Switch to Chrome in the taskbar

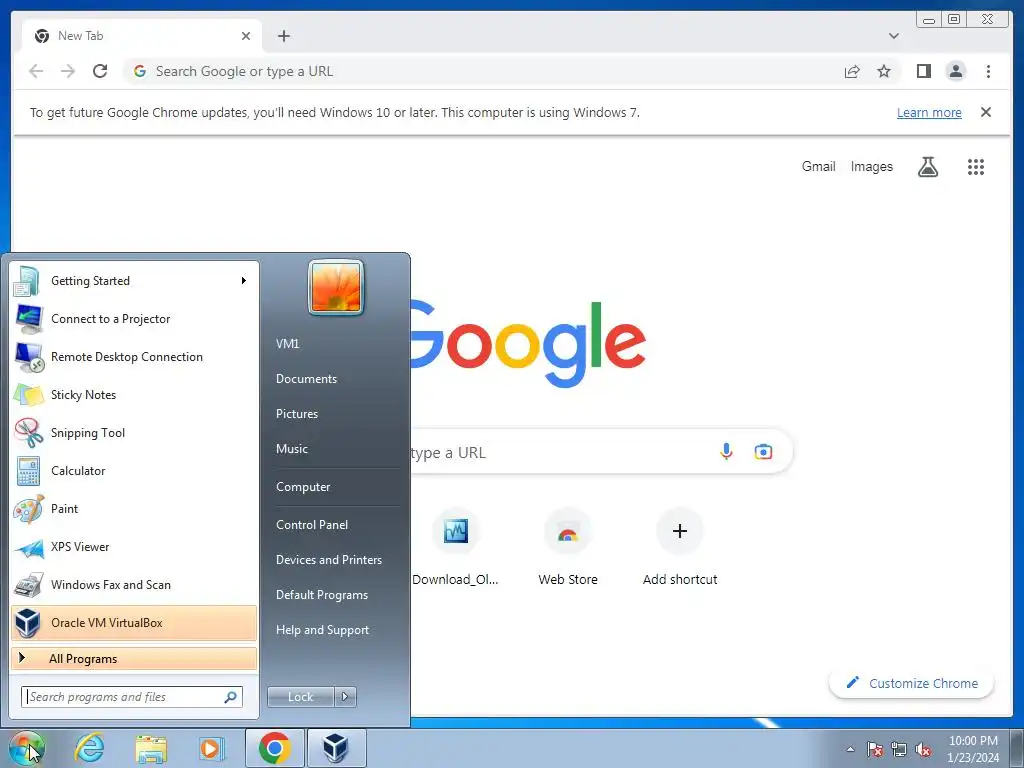[x=275, y=748]
